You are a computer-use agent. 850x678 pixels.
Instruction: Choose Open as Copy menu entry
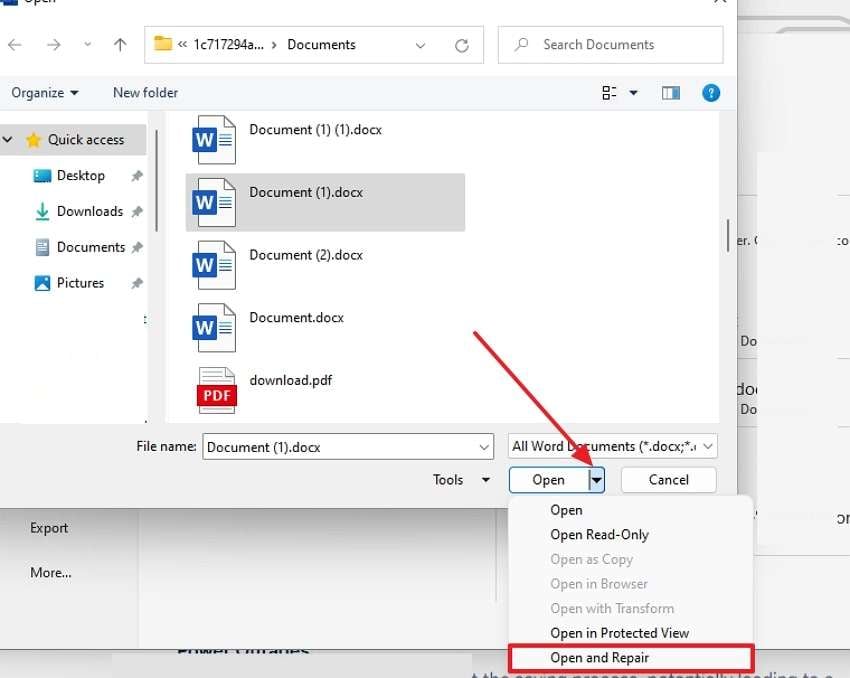coord(591,559)
